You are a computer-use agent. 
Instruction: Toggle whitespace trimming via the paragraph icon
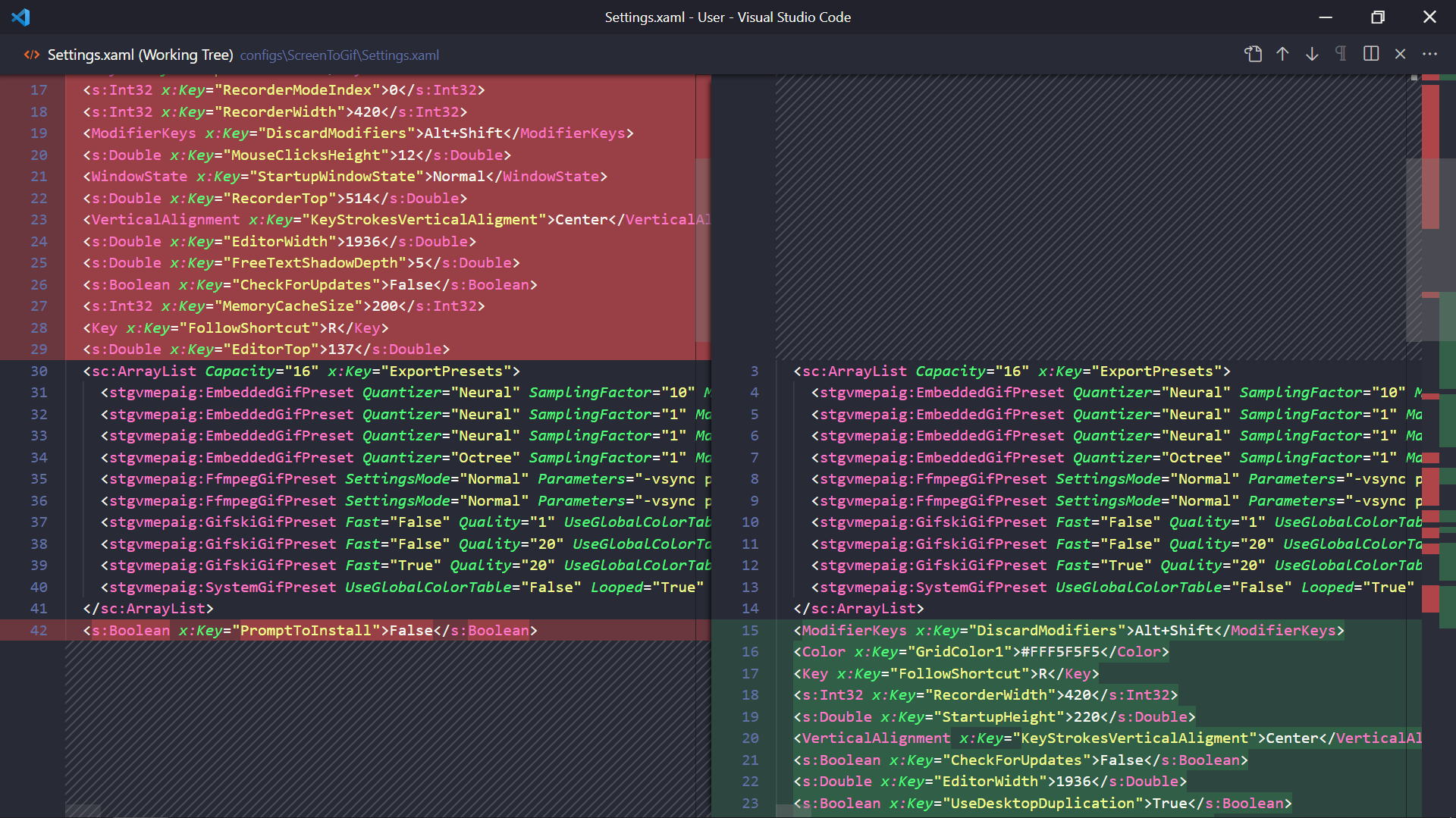1341,54
